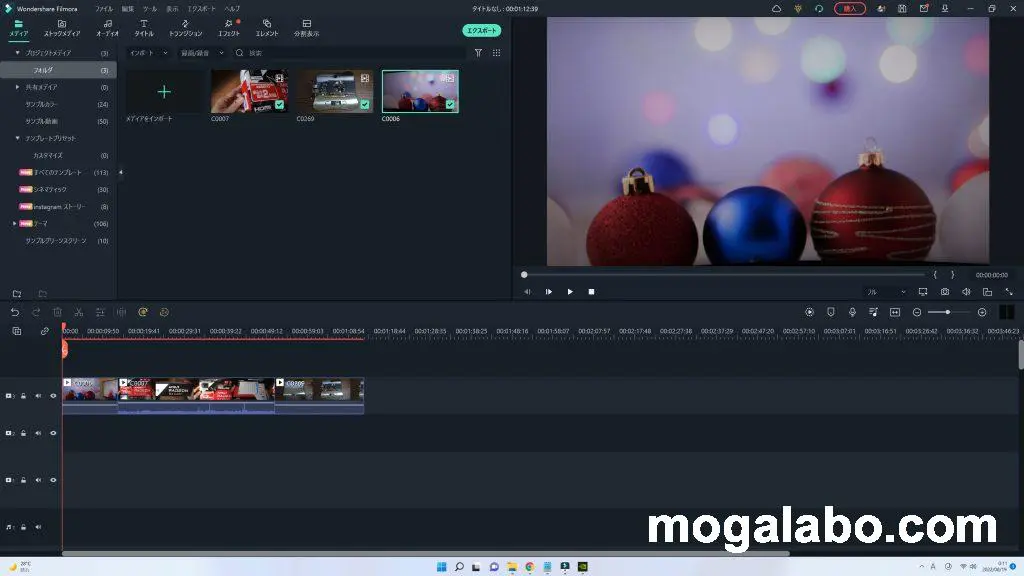Viewport: 1024px width, 576px height.
Task: Open the ファイル menu
Action: [x=104, y=8]
